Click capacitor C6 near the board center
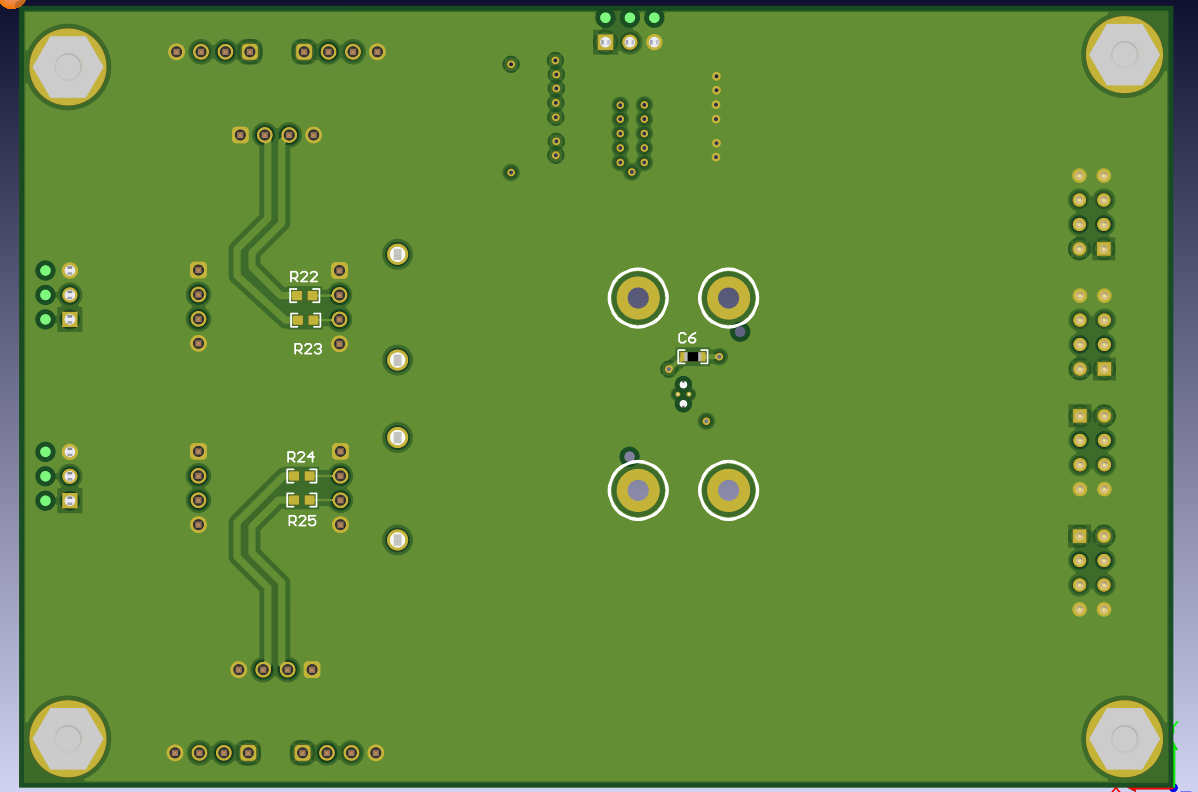The width and height of the screenshot is (1198, 792). tap(695, 355)
